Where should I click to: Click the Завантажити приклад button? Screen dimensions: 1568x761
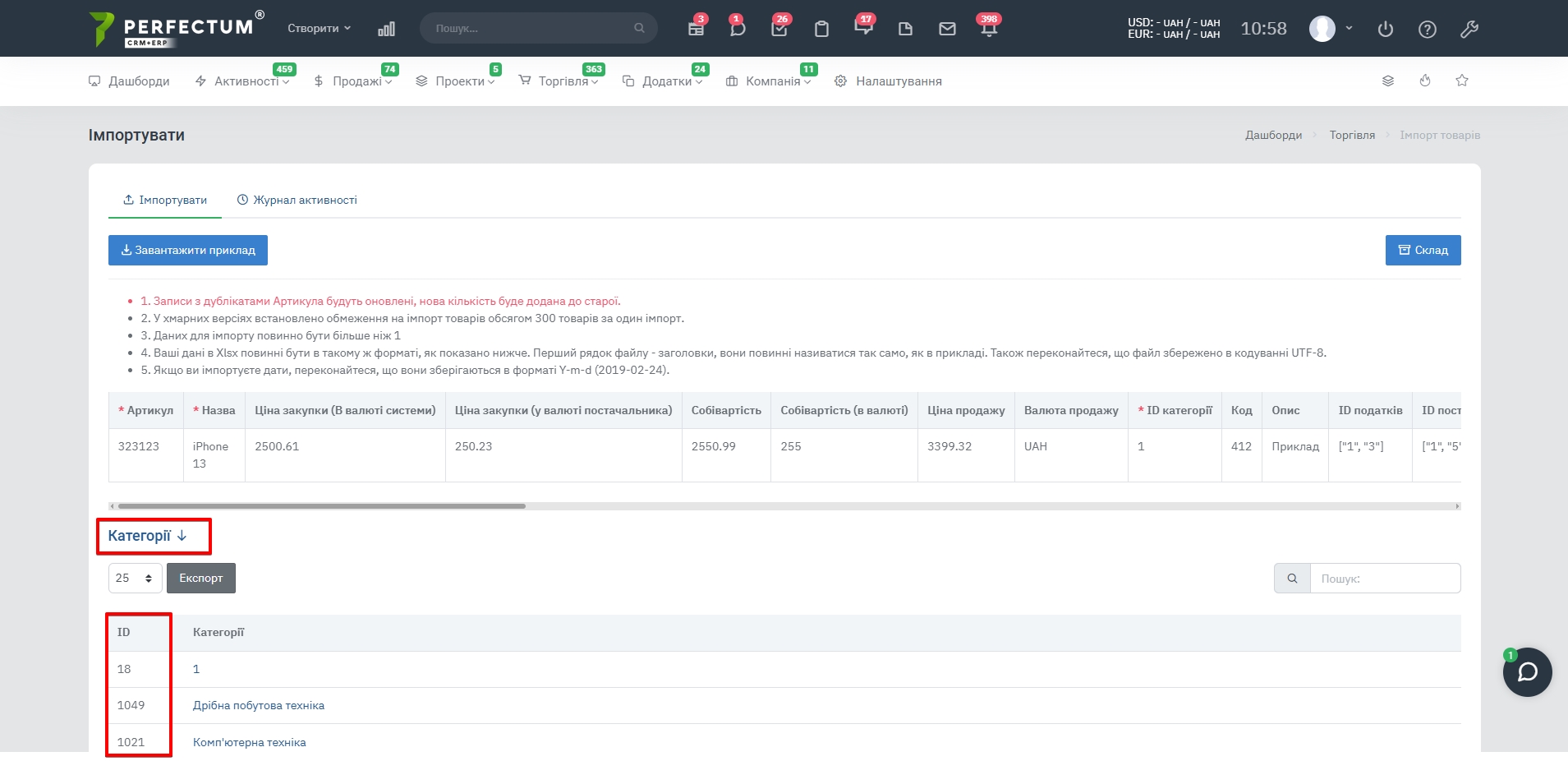click(x=188, y=250)
